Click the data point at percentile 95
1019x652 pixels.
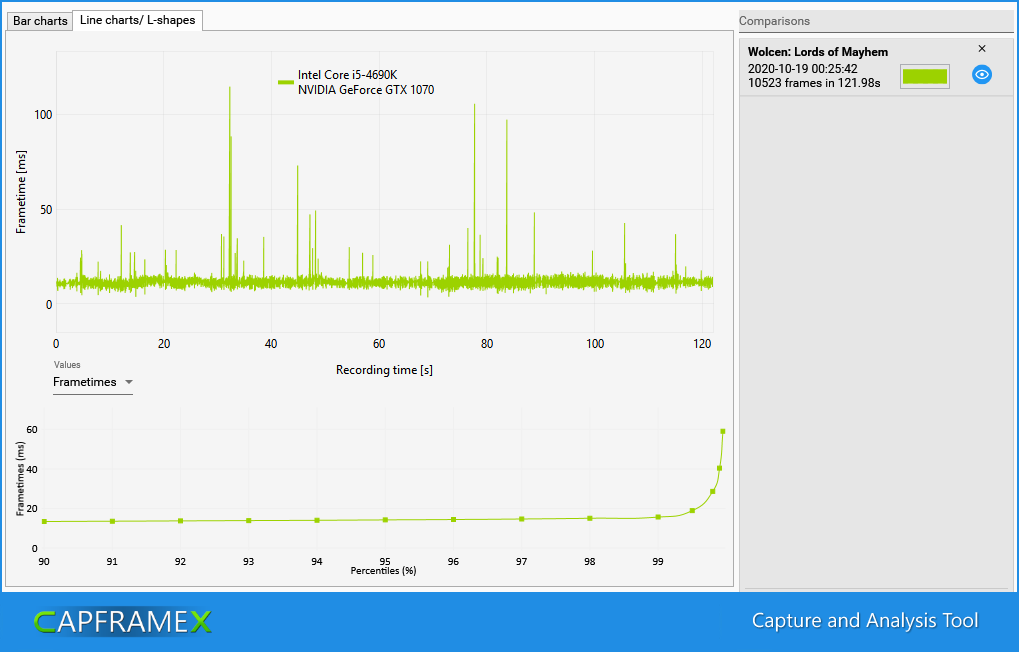[x=385, y=520]
